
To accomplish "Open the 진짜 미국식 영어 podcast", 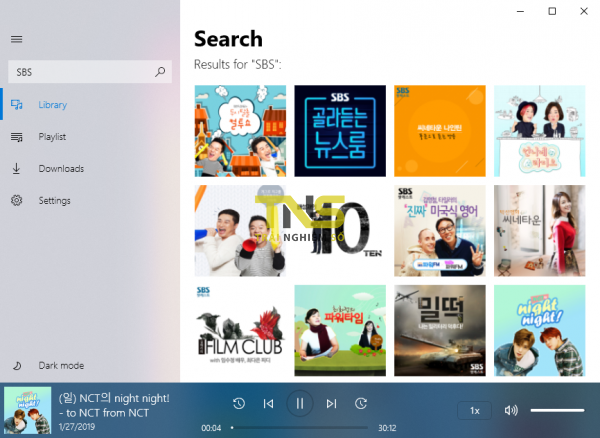I will [x=440, y=231].
